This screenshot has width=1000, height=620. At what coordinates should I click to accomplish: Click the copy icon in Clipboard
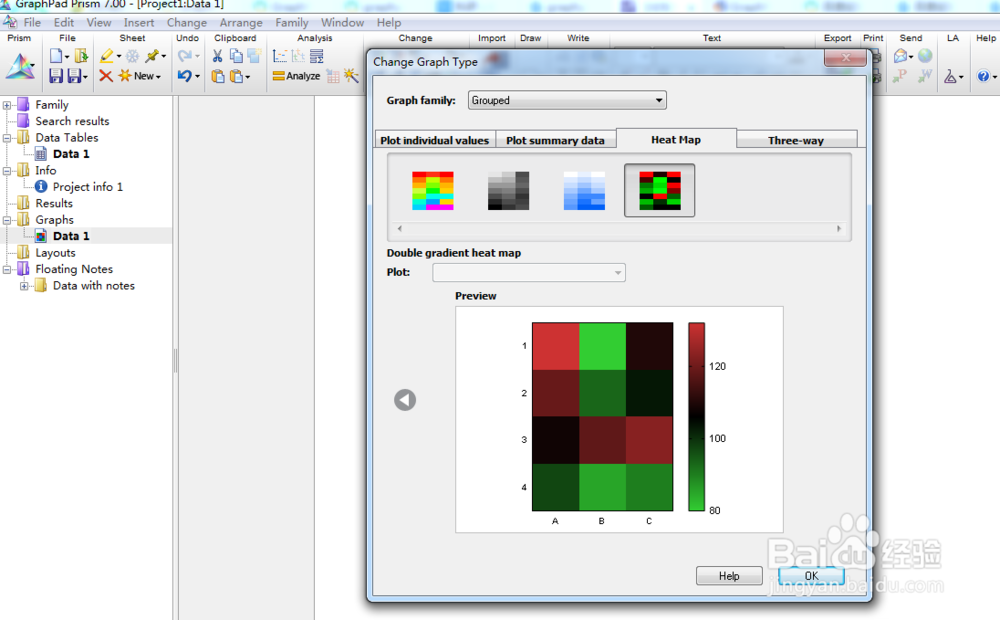tap(236, 56)
